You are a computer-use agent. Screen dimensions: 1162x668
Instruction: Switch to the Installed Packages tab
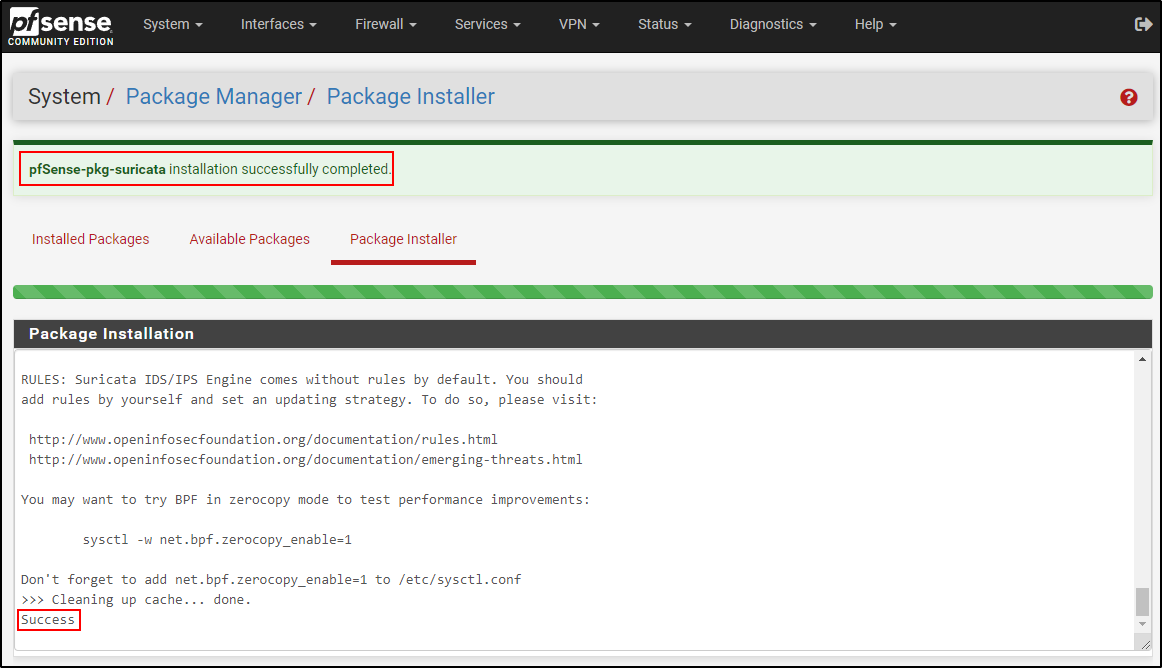click(90, 239)
